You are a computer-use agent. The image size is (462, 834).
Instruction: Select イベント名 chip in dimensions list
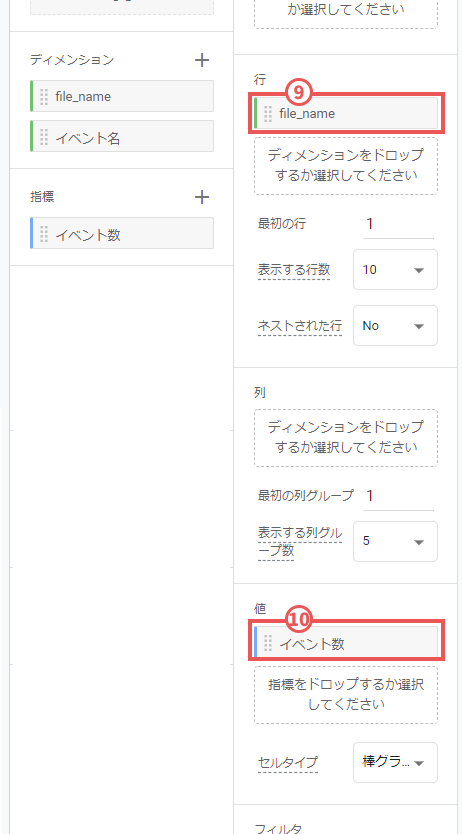[122, 136]
